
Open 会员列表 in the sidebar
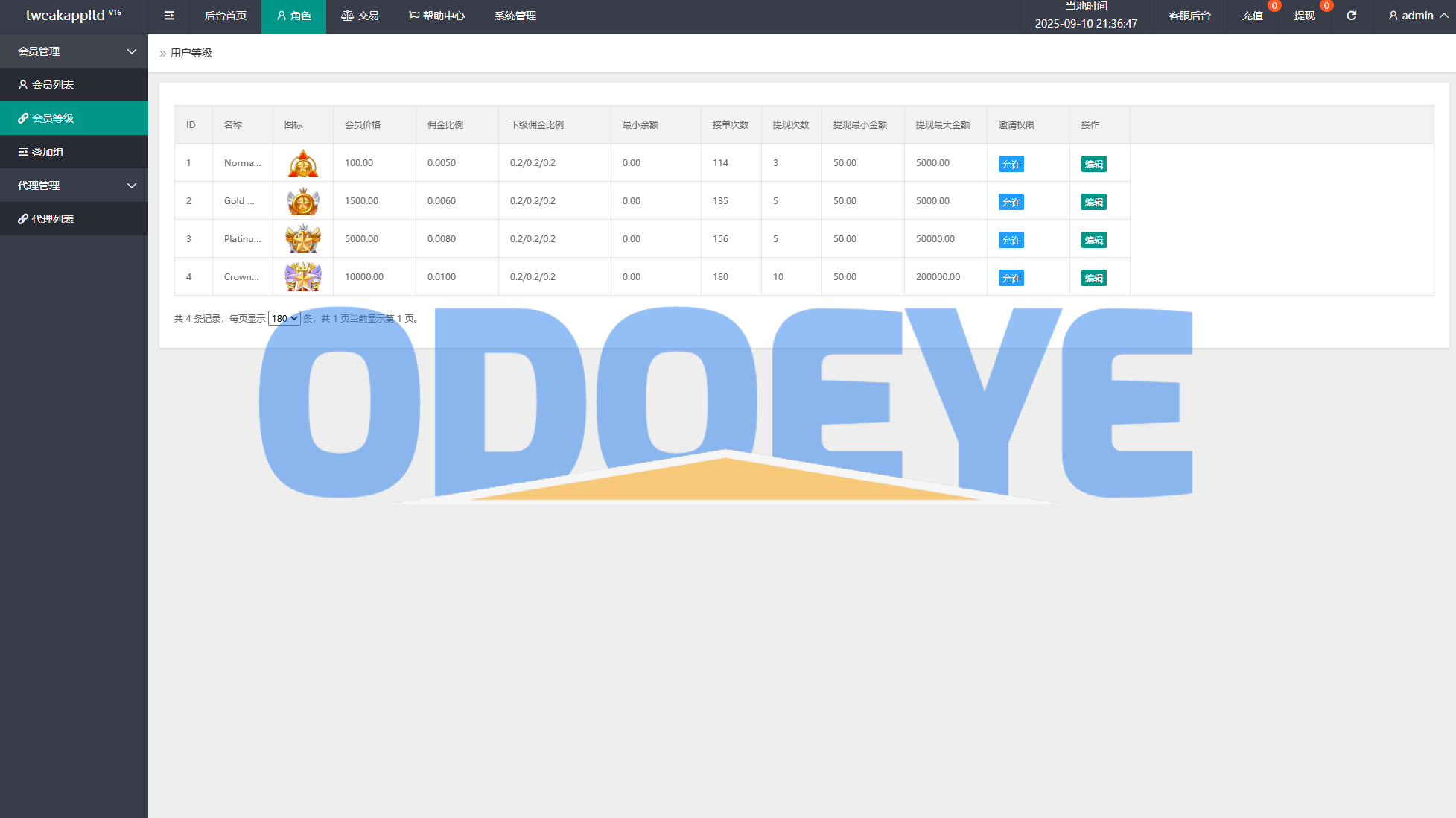pos(52,85)
